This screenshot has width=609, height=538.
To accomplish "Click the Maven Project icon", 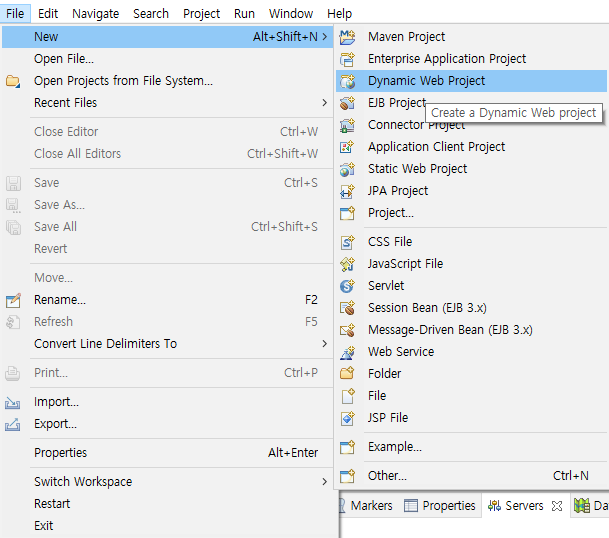I will [x=347, y=37].
